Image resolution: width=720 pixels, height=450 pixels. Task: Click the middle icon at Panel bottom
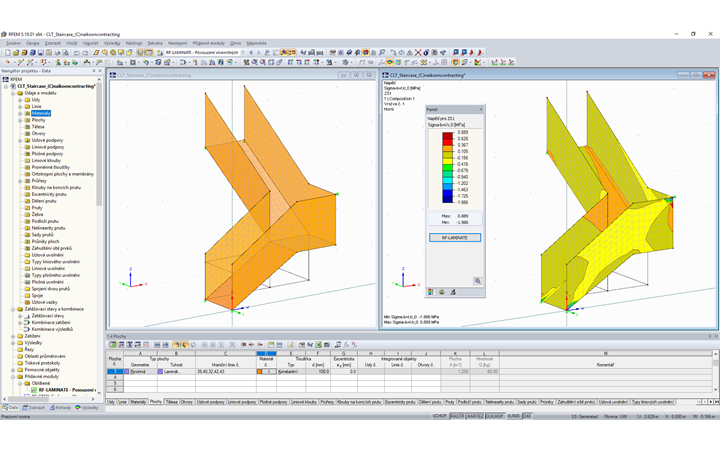[442, 292]
